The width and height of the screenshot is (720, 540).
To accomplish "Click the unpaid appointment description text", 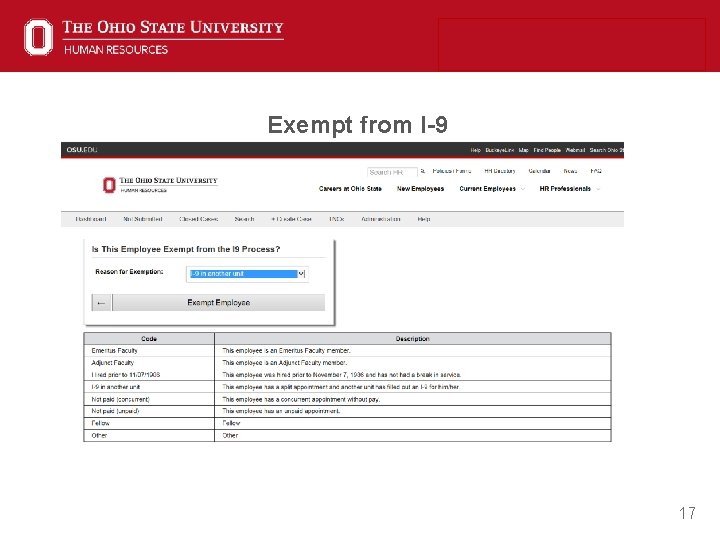I will click(281, 411).
